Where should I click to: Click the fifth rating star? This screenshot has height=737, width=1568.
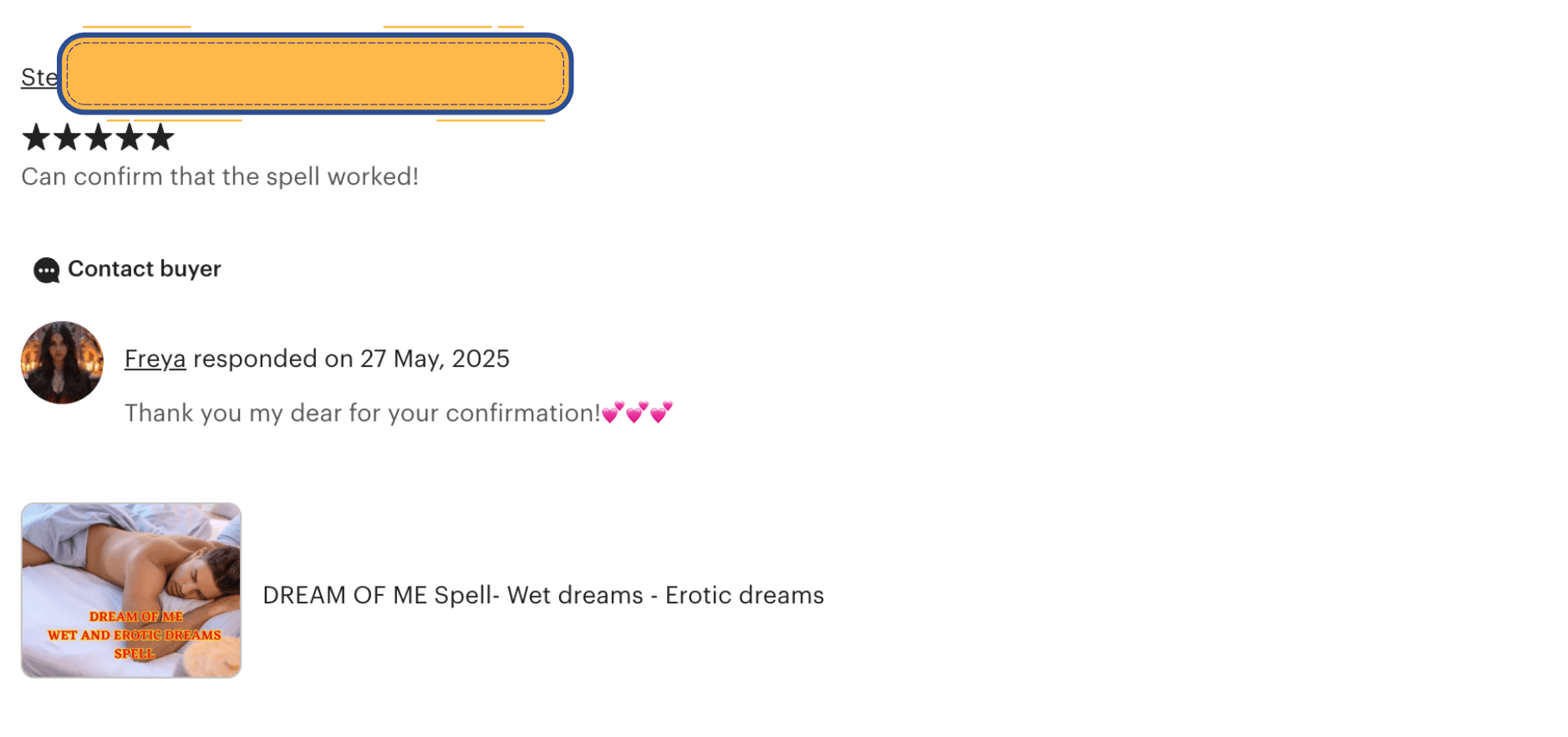(160, 137)
